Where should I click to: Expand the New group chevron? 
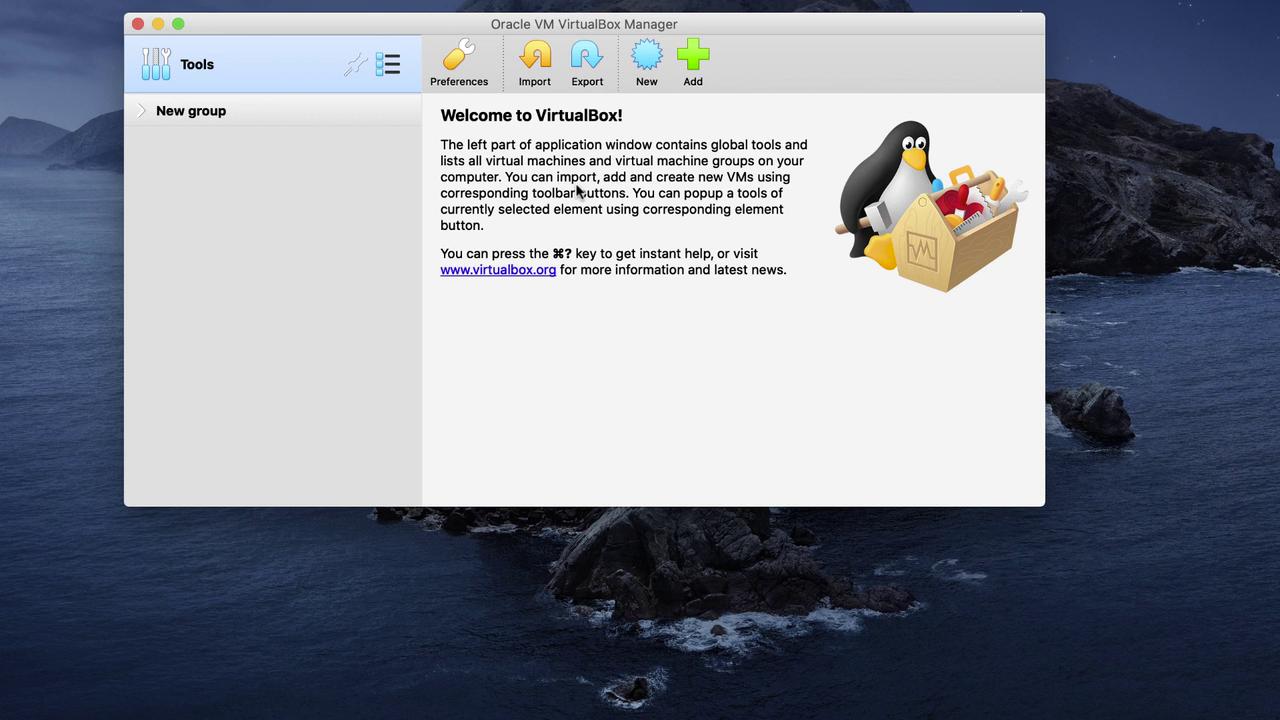(141, 111)
